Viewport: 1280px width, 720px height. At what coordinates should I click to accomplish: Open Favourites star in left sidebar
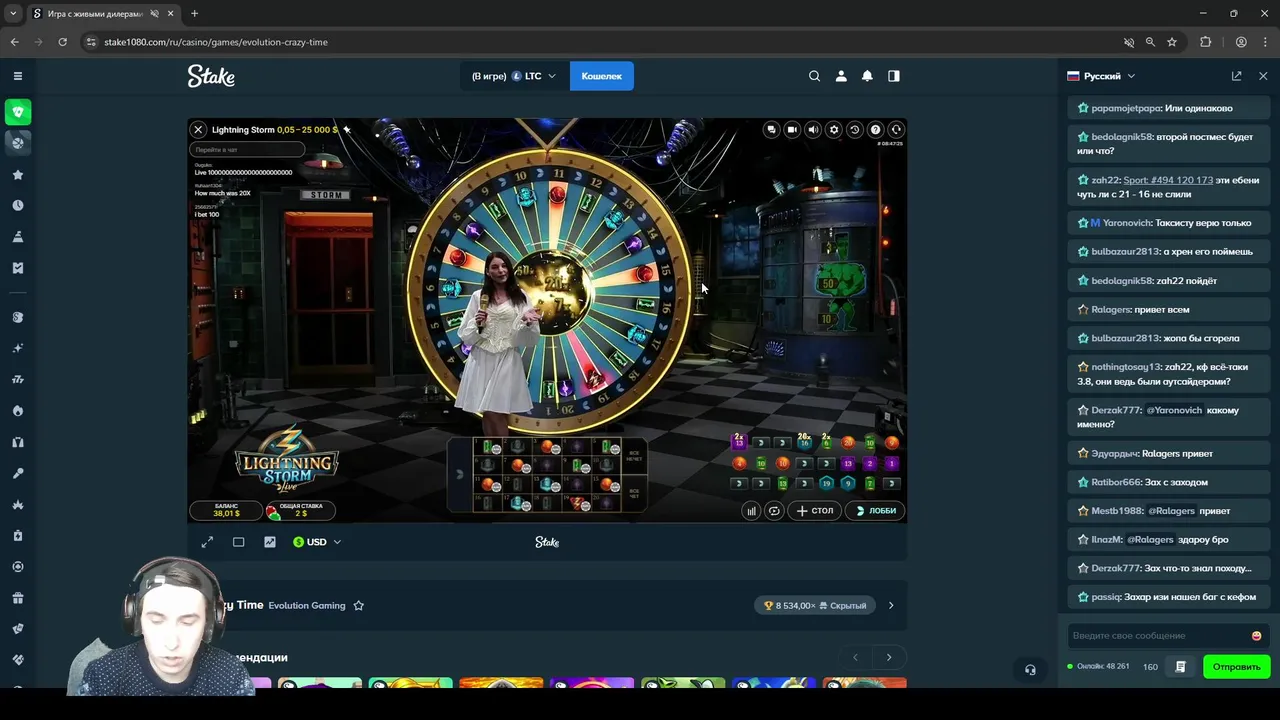(x=18, y=175)
